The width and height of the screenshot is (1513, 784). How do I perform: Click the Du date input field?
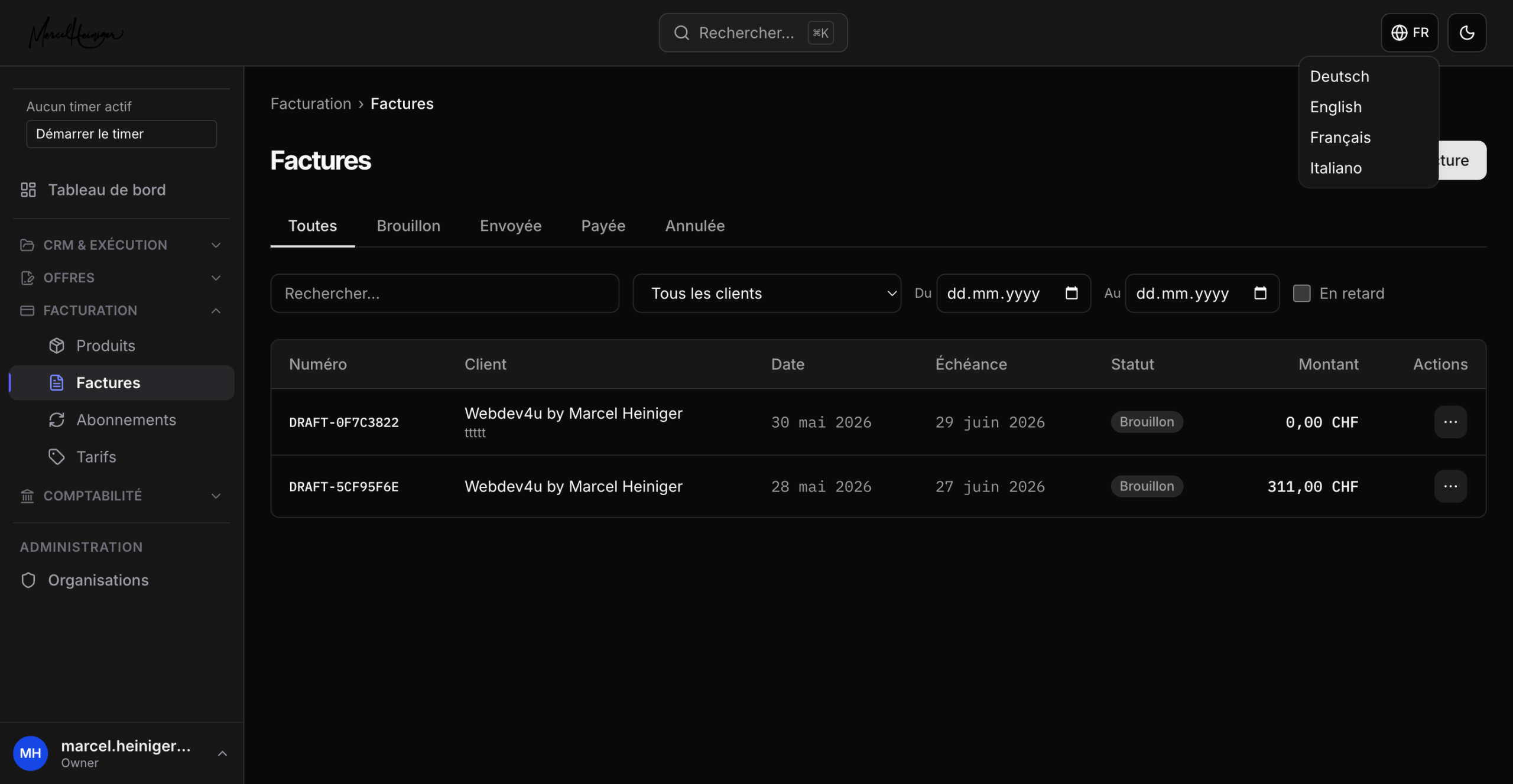(x=1013, y=293)
